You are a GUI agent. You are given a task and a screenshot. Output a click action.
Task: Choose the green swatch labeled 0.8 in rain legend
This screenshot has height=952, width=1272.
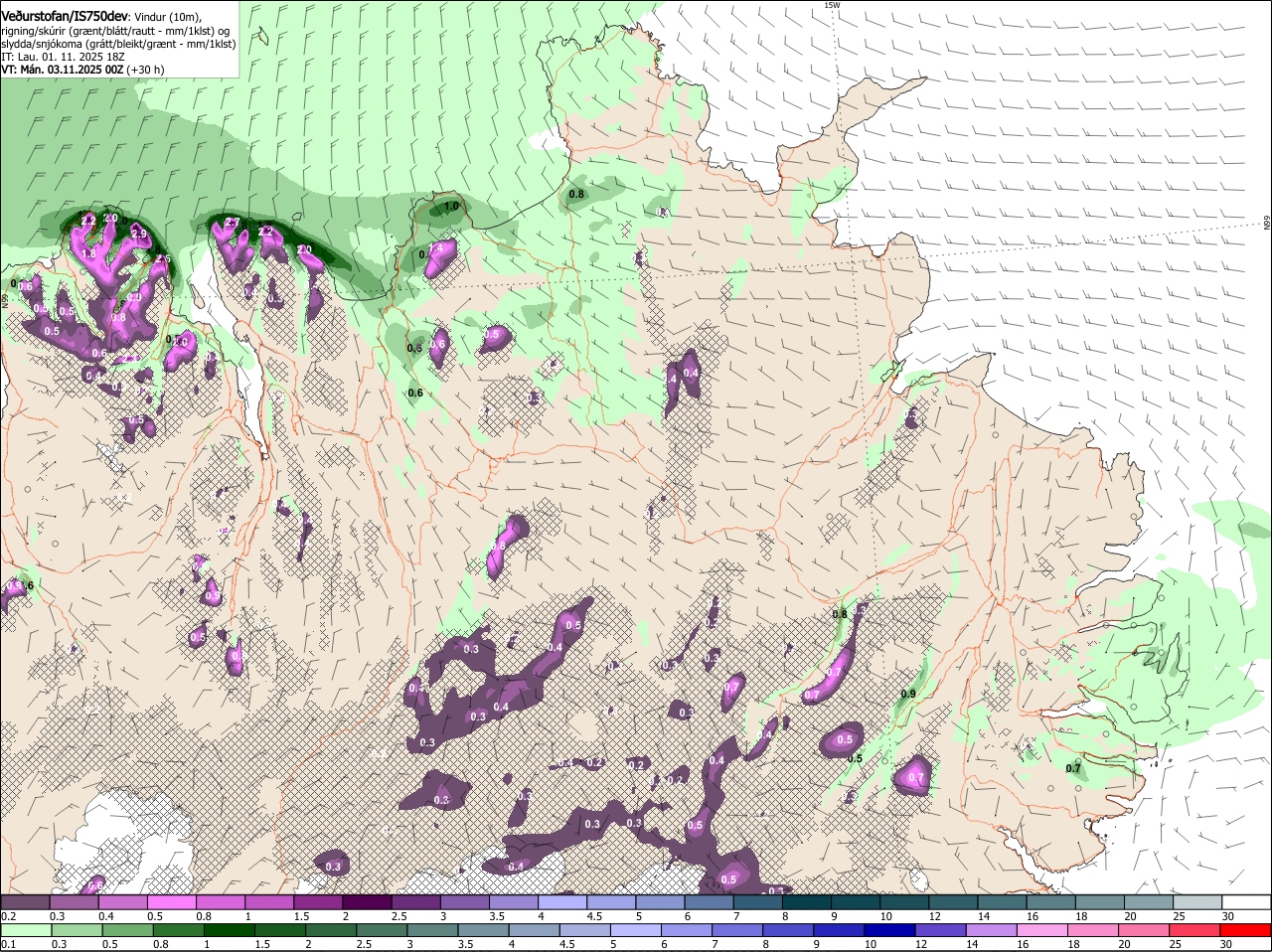click(179, 930)
